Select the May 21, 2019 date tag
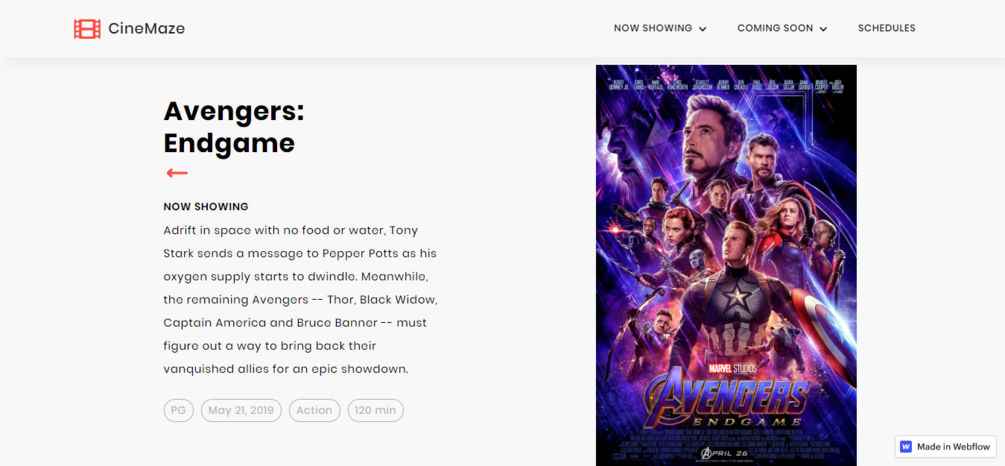This screenshot has width=1005, height=466. [x=241, y=410]
